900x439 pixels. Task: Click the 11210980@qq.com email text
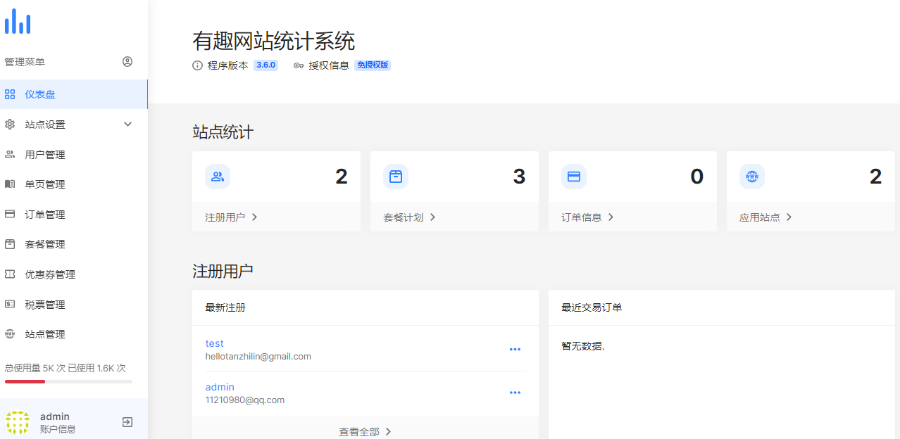(x=245, y=400)
